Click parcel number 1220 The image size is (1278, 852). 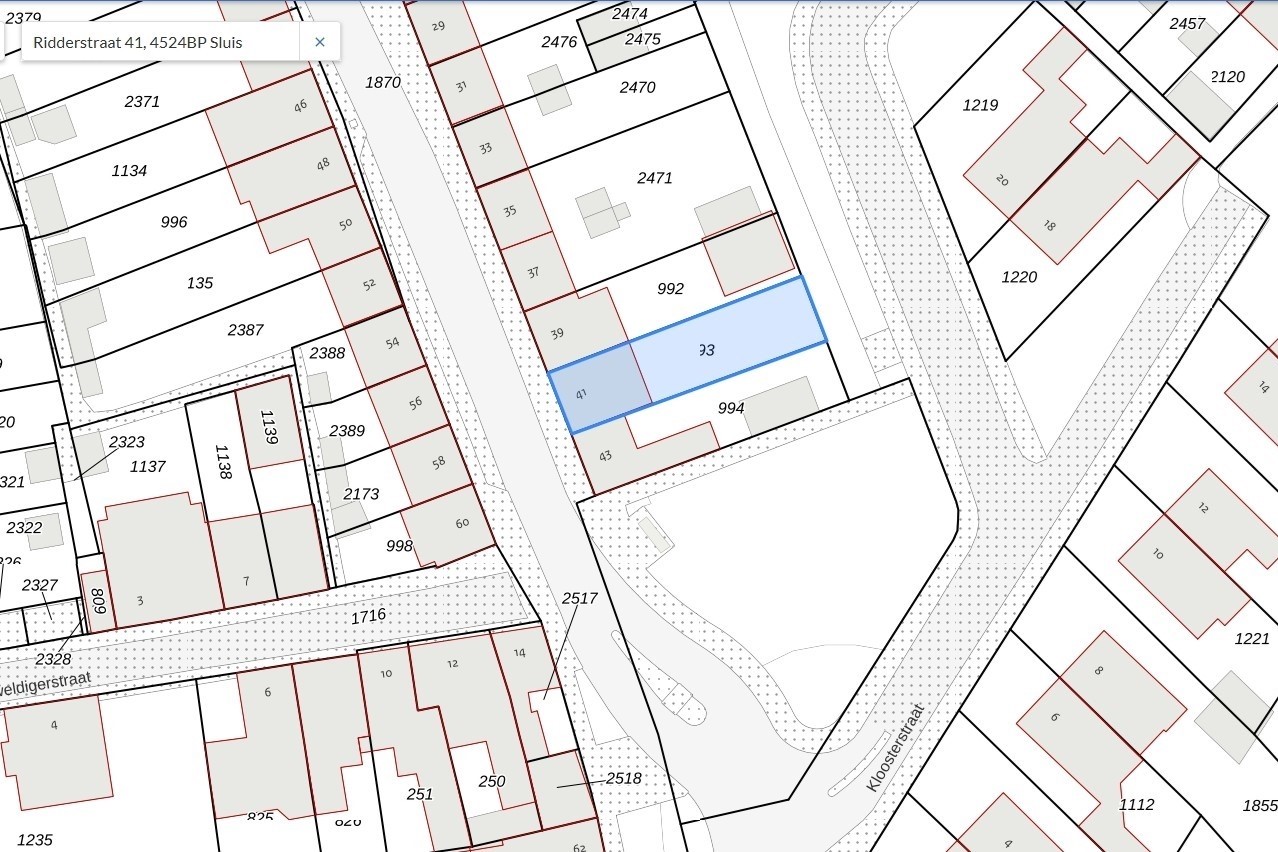[1019, 277]
